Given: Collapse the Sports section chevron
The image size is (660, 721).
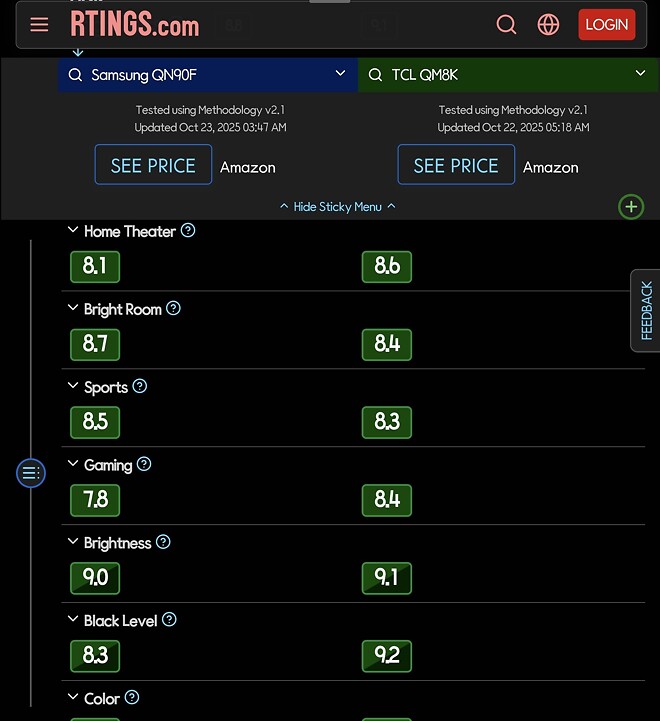Looking at the screenshot, I should click(72, 386).
